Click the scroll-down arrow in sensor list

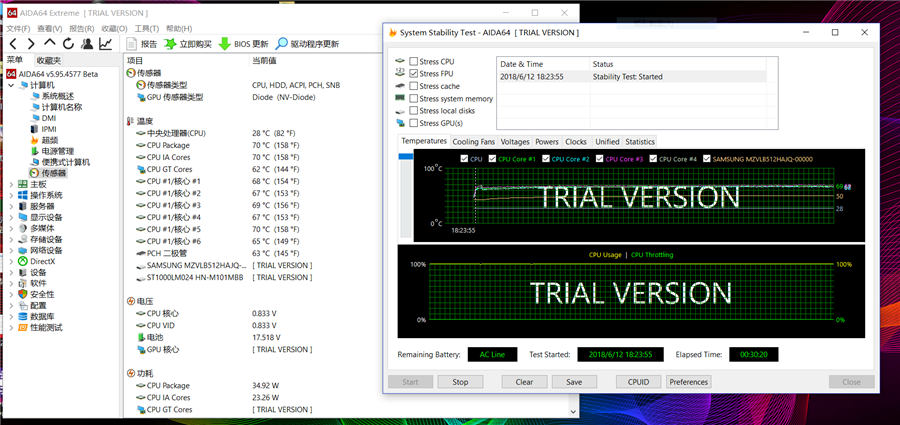[572, 412]
